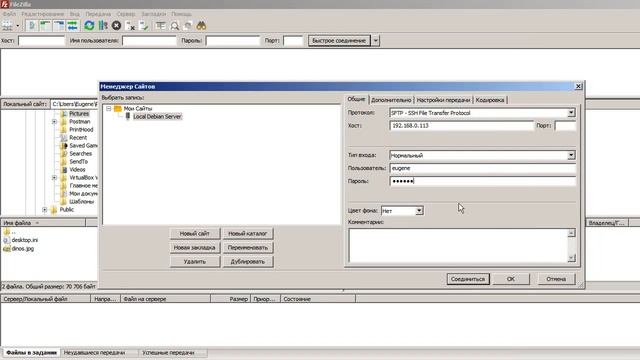The height and width of the screenshot is (360, 640).
Task: Open the Передача menu
Action: coord(98,14)
